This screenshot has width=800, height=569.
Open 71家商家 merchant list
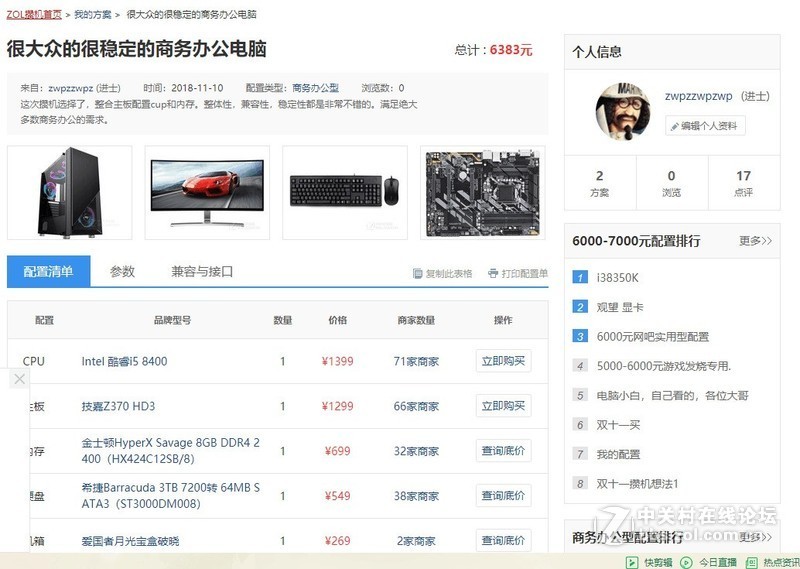pyautogui.click(x=416, y=361)
